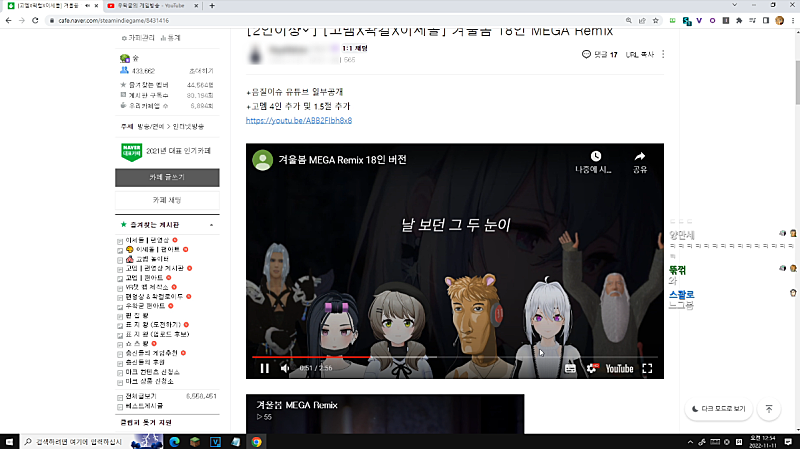The height and width of the screenshot is (449, 800).
Task: Open the youtu.be link in the post
Action: pyautogui.click(x=299, y=120)
